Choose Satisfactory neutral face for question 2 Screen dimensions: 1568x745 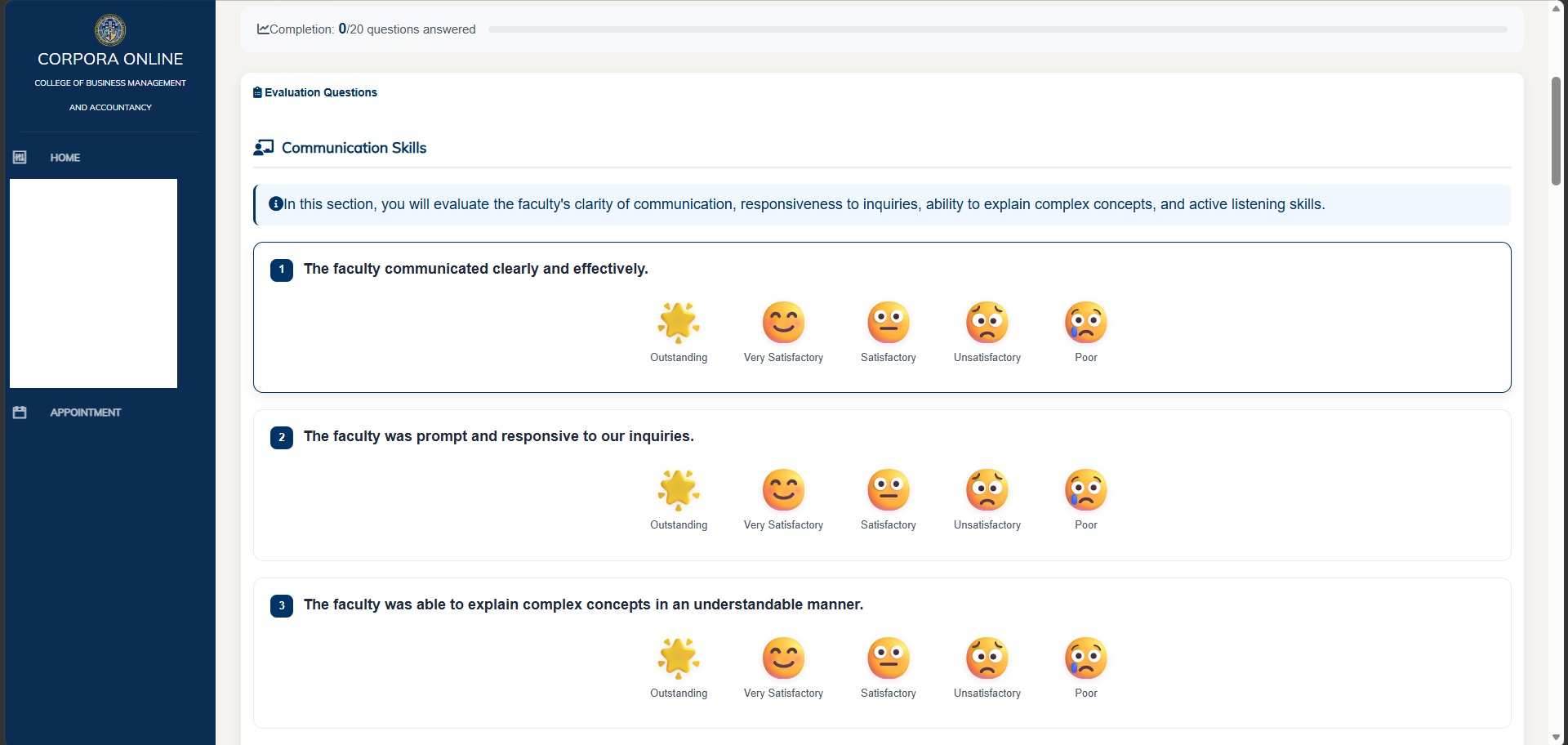pos(889,489)
